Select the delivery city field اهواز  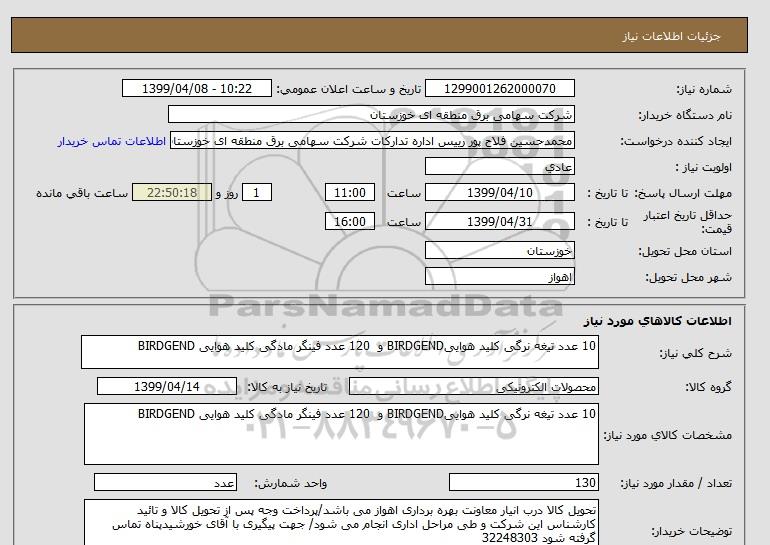pyautogui.click(x=499, y=276)
